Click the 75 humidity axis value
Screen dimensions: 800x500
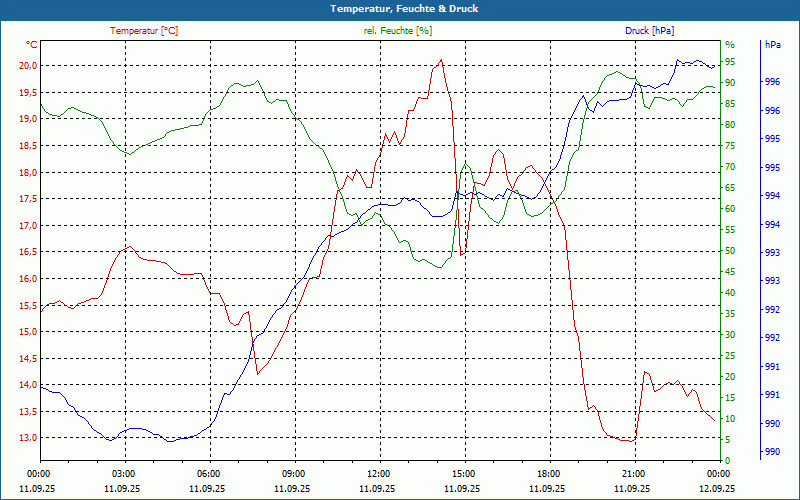click(730, 146)
